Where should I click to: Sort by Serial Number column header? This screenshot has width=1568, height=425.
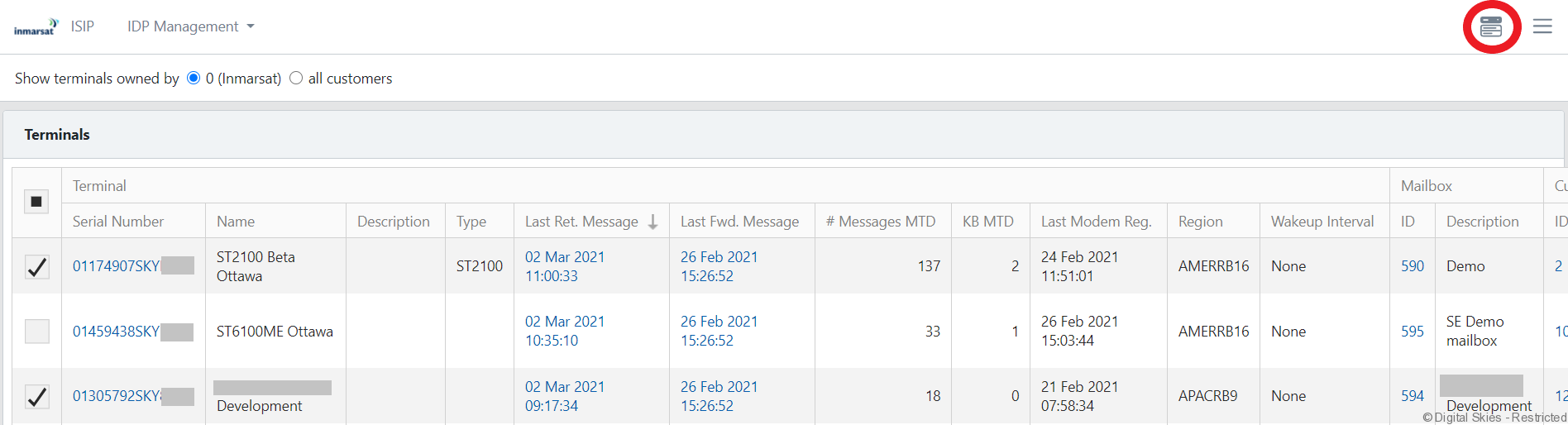118,222
